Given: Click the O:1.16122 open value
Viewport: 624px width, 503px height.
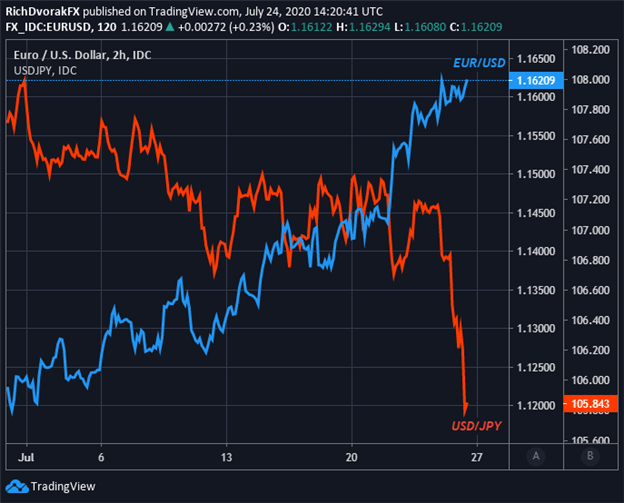Looking at the screenshot, I should tap(305, 27).
